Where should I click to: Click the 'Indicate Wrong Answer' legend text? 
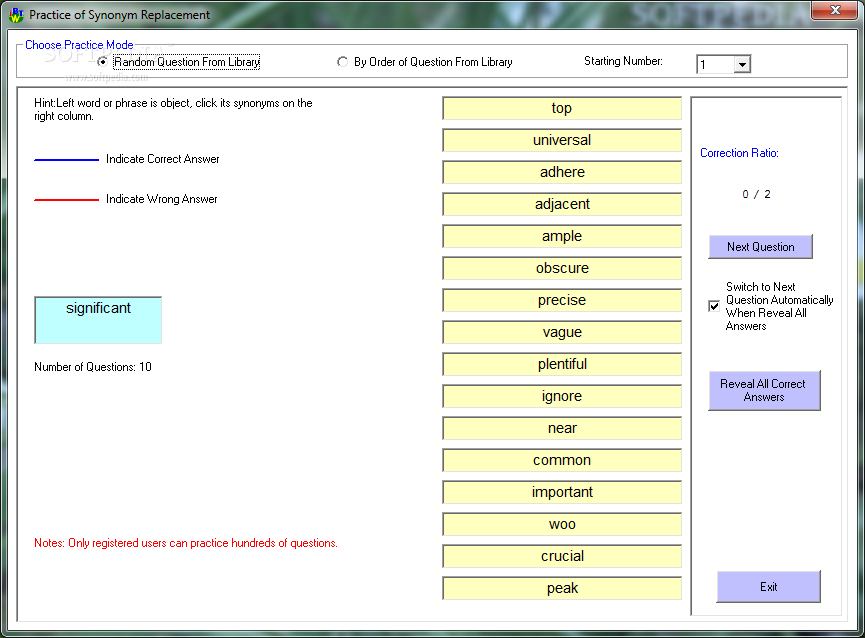click(162, 199)
